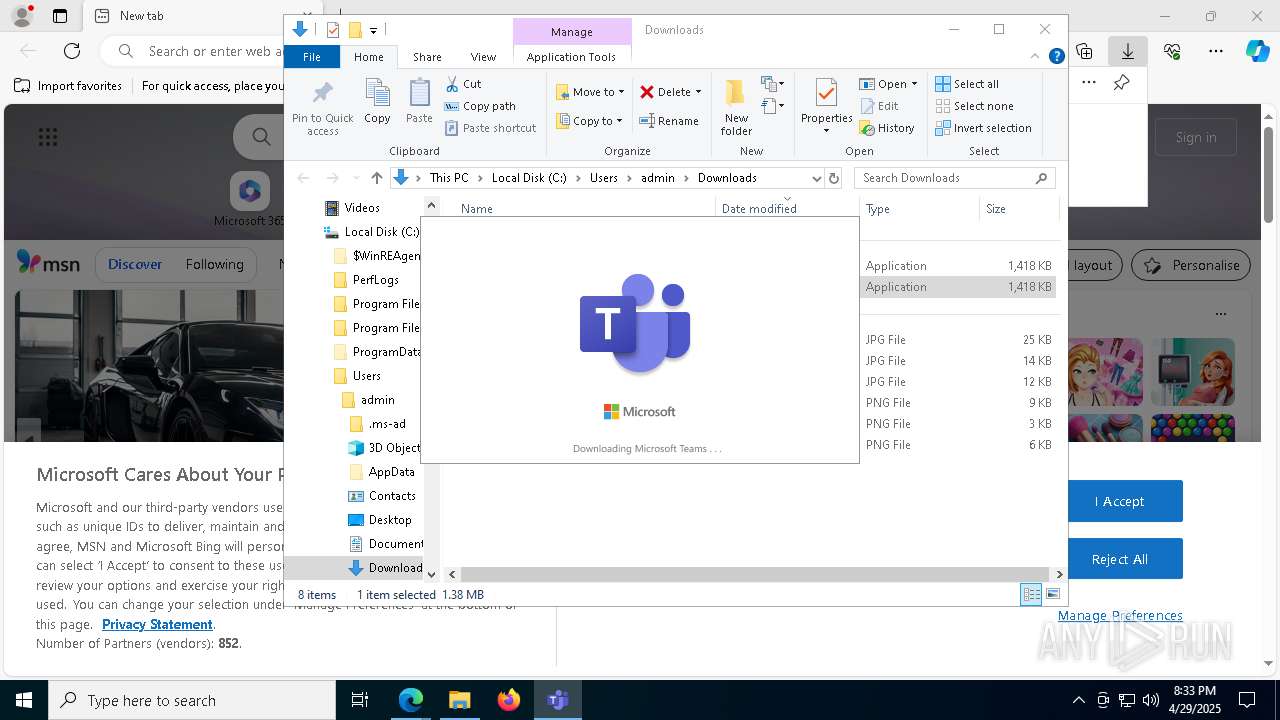
Task: Expand the Delete dropdown arrow
Action: pos(698,92)
